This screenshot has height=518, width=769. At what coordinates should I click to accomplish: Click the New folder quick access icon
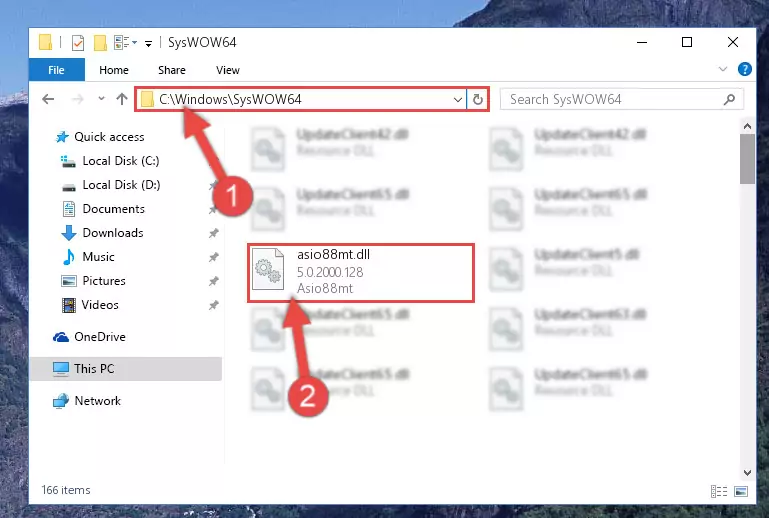pos(101,43)
